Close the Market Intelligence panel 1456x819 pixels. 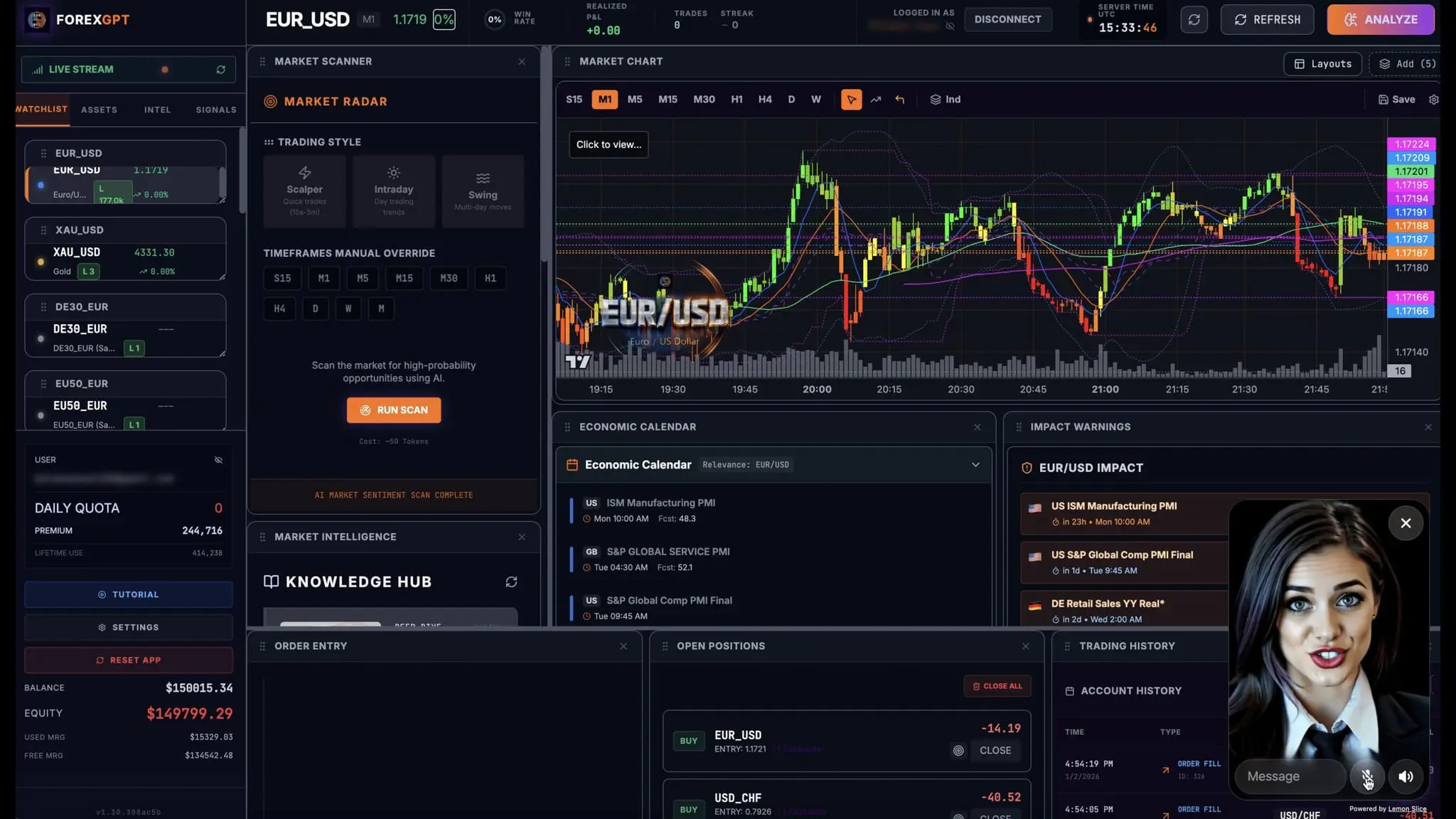pyautogui.click(x=522, y=537)
